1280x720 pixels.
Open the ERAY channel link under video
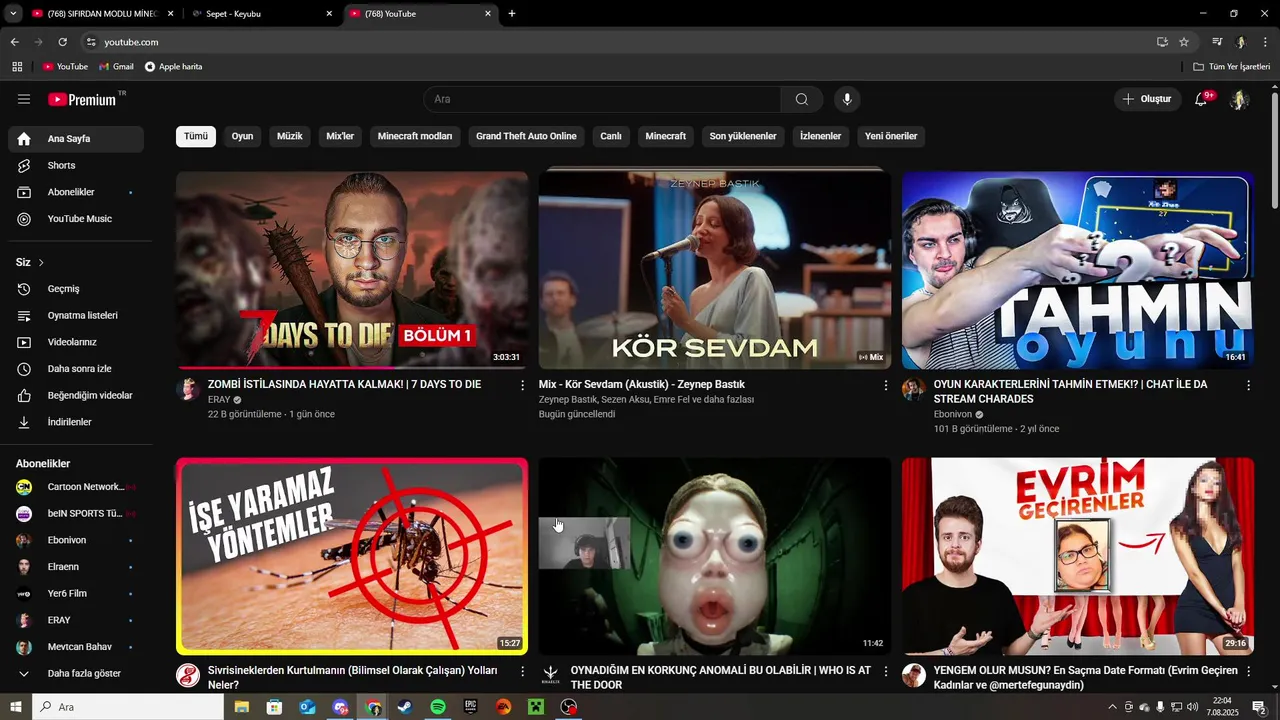click(x=219, y=400)
